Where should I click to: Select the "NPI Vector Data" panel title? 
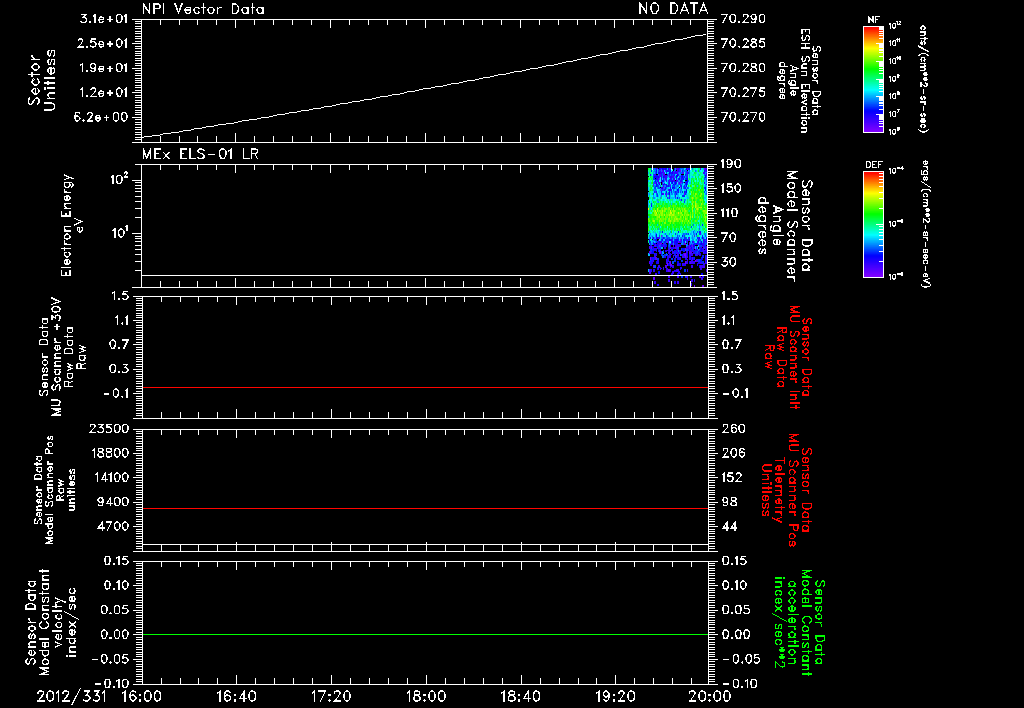pos(203,9)
